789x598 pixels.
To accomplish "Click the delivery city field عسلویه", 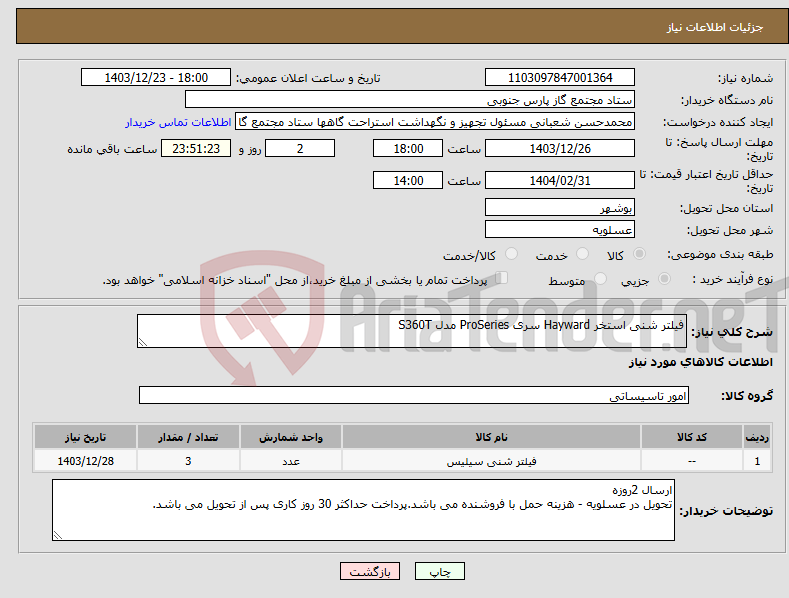I will tap(560, 230).
